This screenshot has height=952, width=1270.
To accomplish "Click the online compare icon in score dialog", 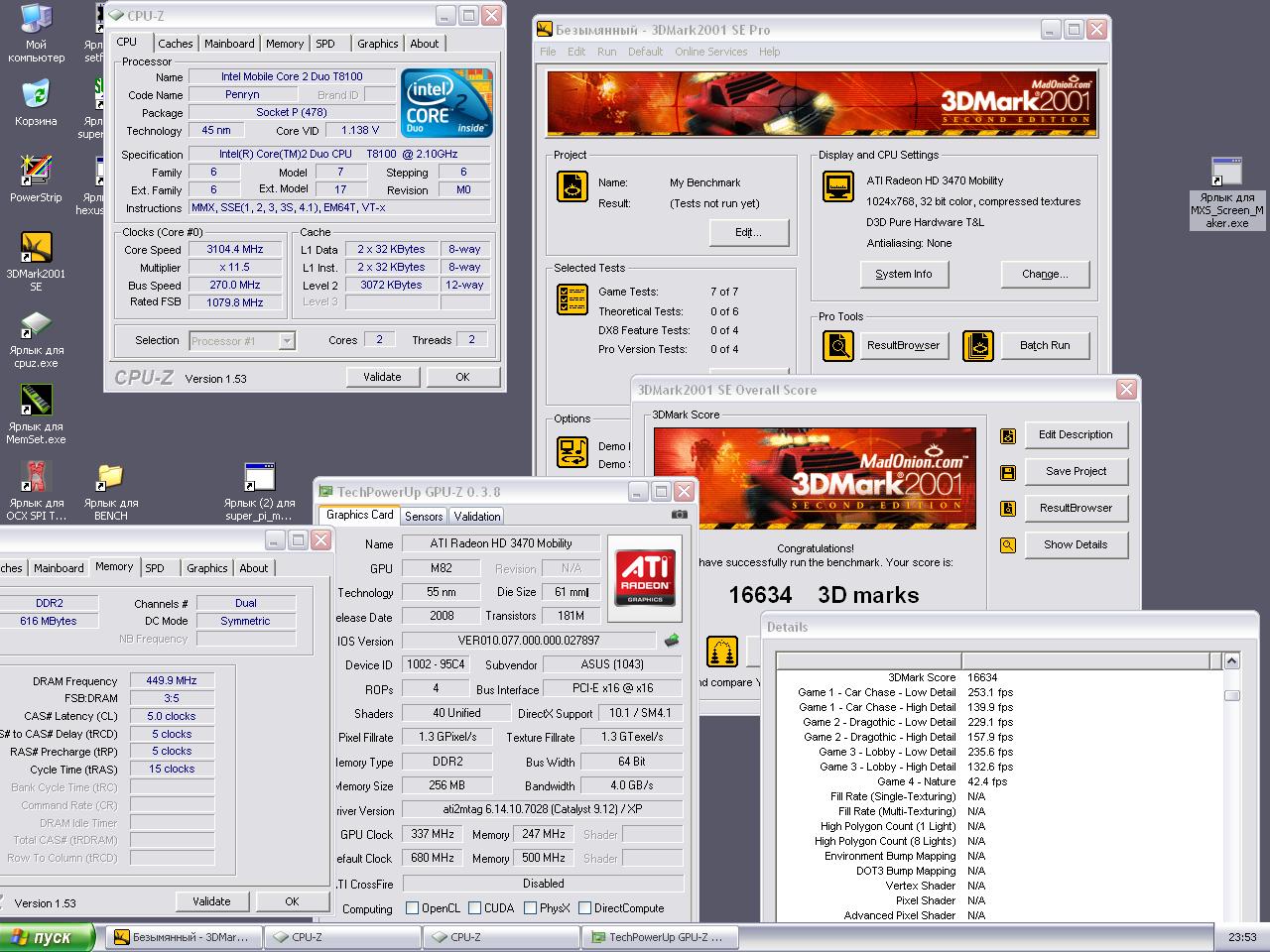I will click(722, 652).
